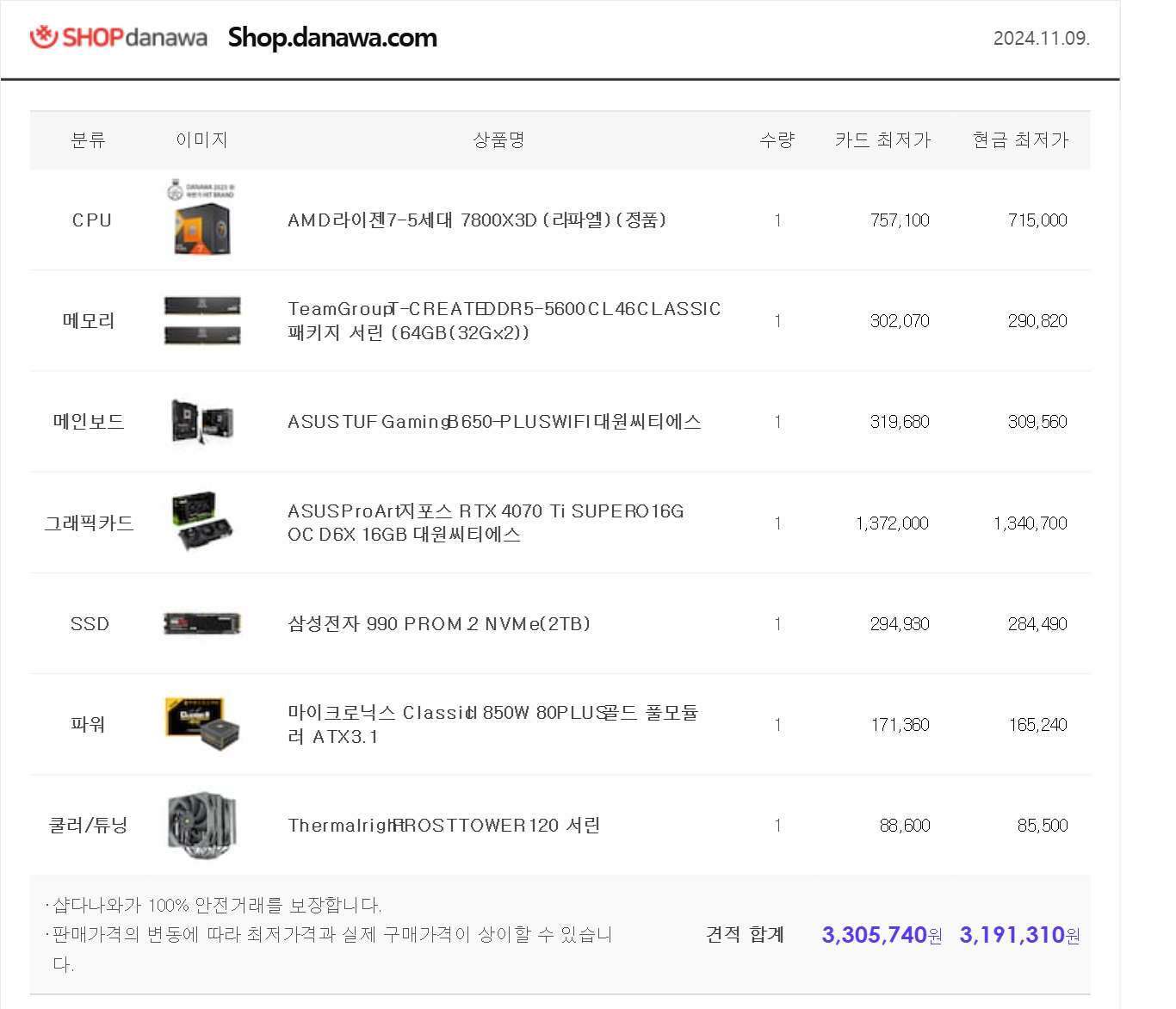
Task: Select the 메인보드 category label
Action: pos(89,422)
